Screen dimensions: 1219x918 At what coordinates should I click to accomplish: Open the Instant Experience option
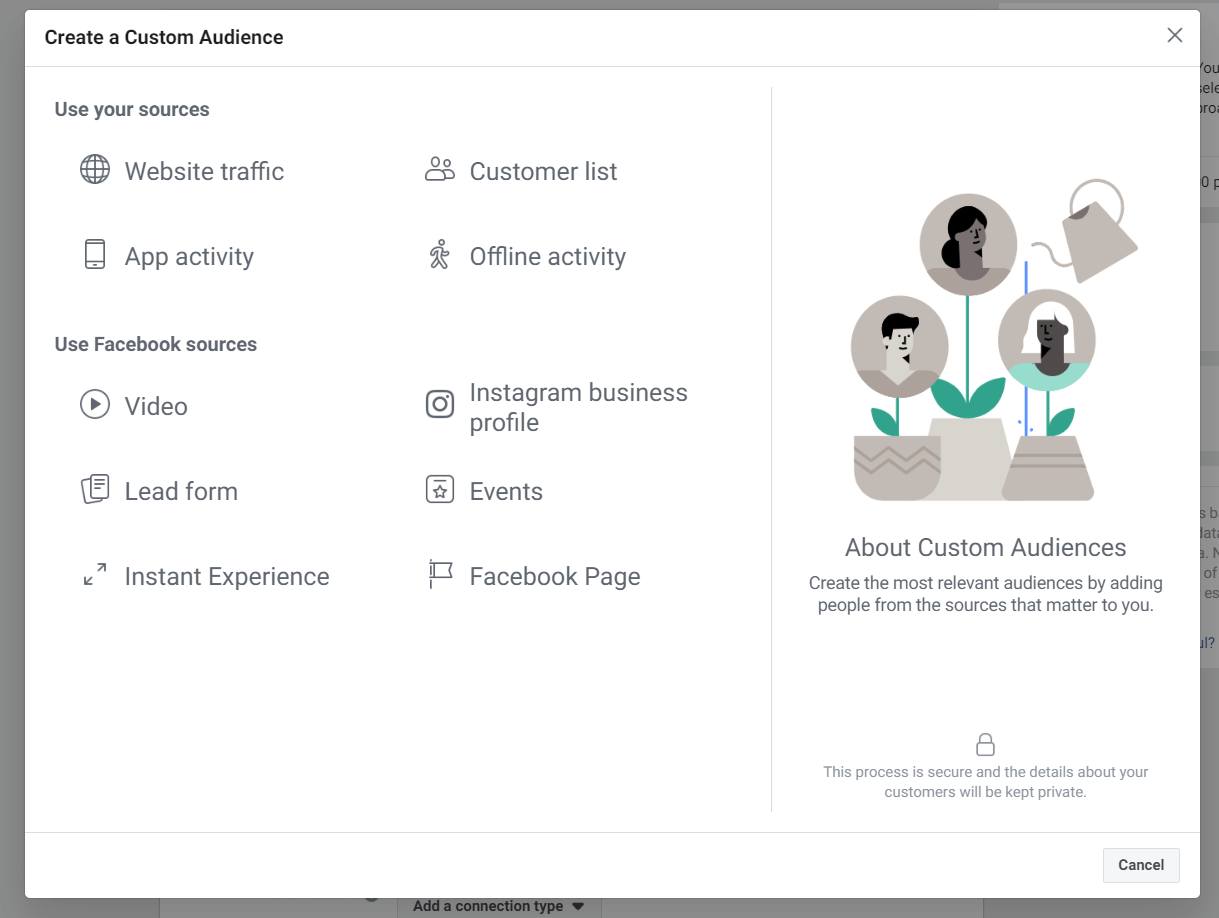[227, 576]
